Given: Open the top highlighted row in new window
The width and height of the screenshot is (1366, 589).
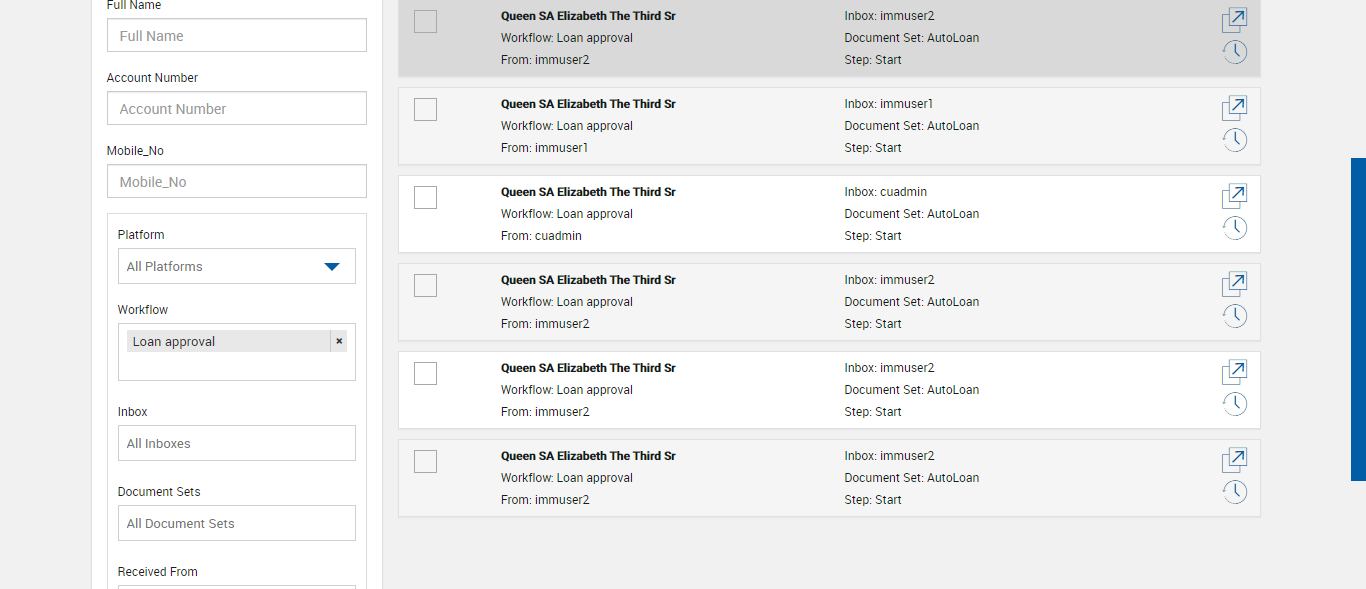Looking at the screenshot, I should point(1235,20).
